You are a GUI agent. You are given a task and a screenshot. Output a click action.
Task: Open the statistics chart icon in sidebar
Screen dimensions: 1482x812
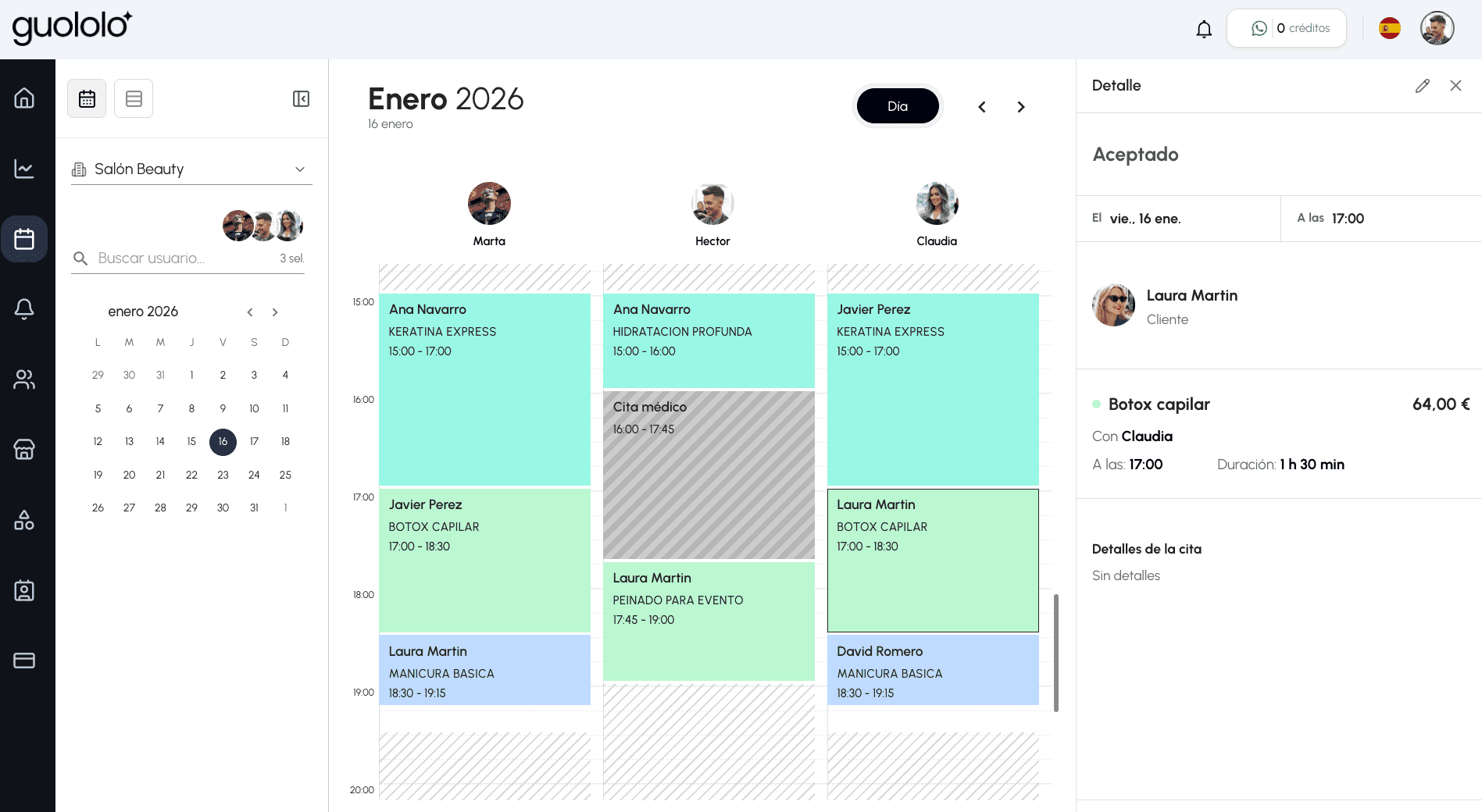click(x=24, y=169)
